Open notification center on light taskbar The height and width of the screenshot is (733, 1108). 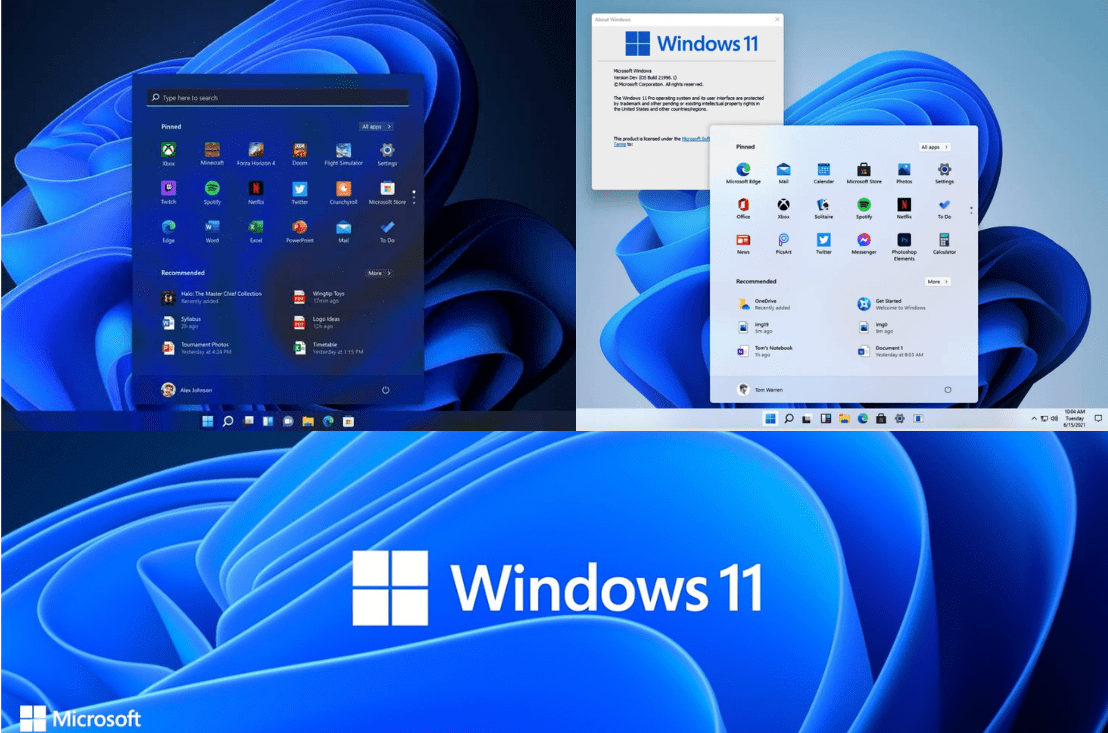click(1097, 418)
